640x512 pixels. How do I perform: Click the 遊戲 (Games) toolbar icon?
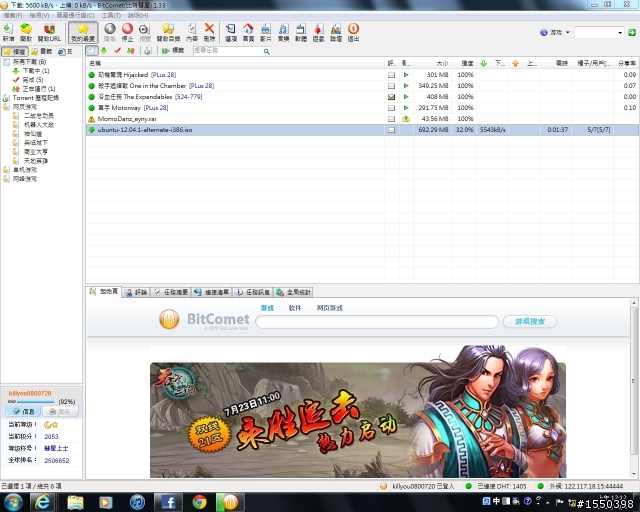[x=318, y=32]
